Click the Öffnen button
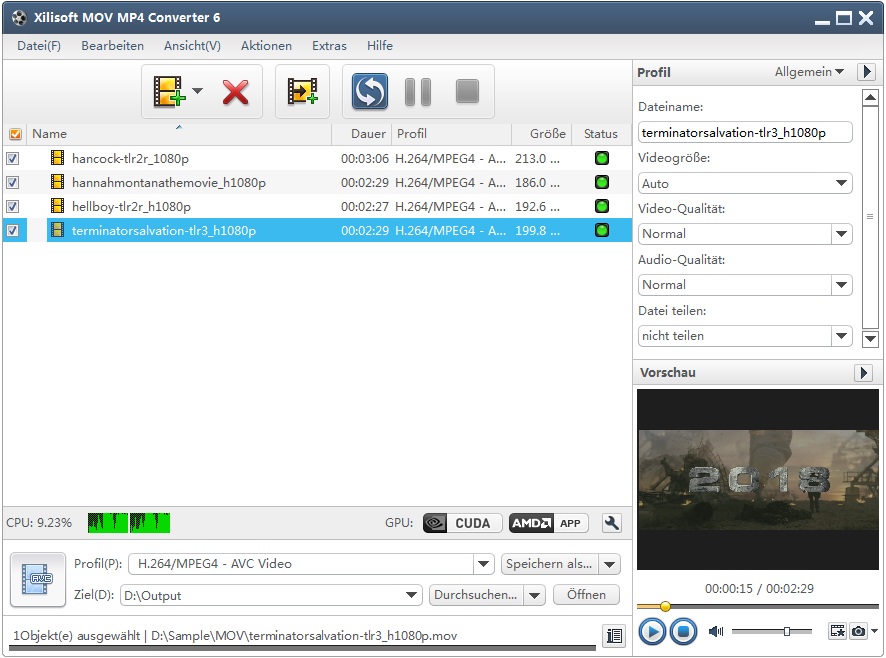The height and width of the screenshot is (658, 886). 586,595
